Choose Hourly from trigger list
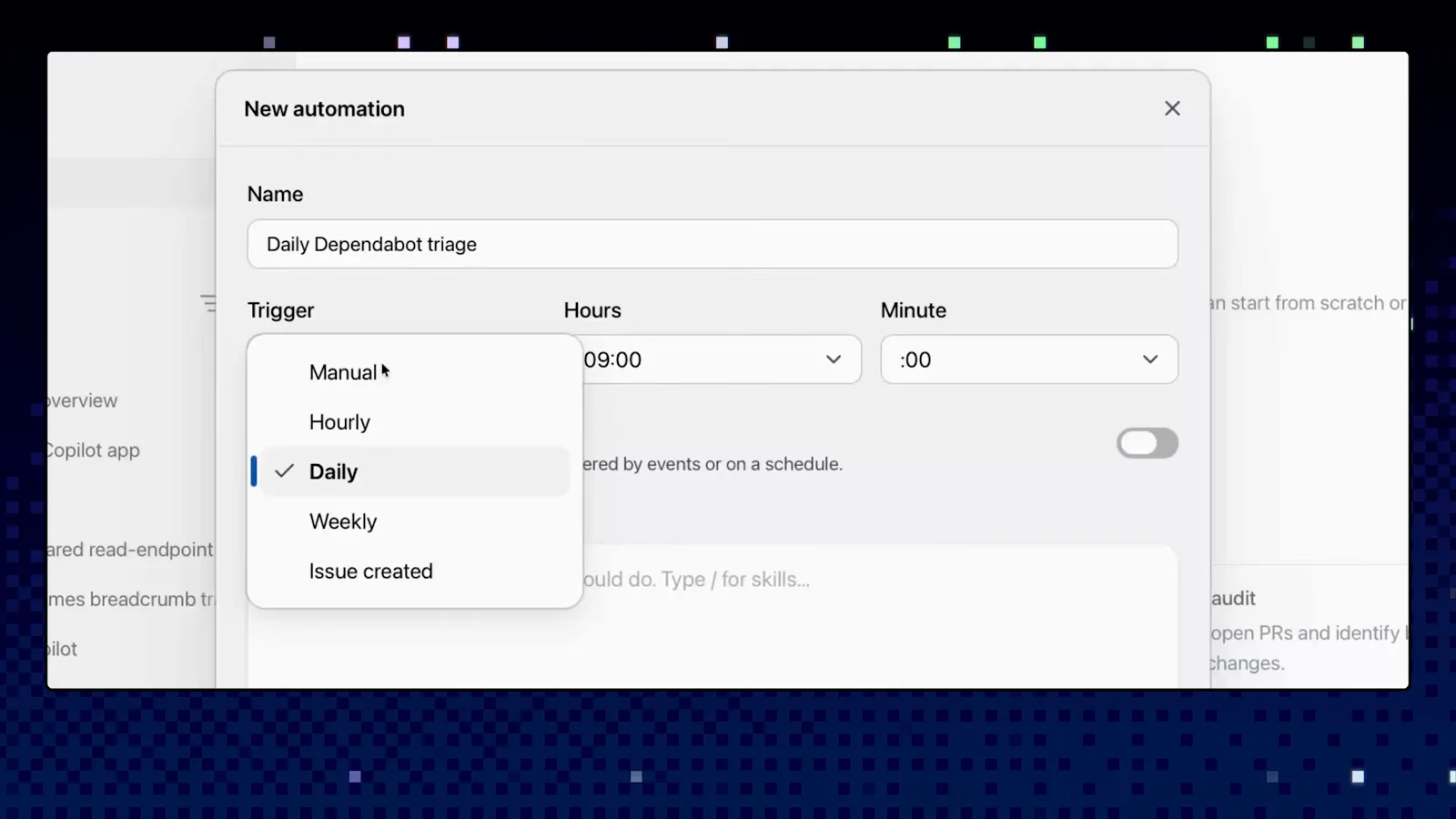The image size is (1456, 819). 415,422
